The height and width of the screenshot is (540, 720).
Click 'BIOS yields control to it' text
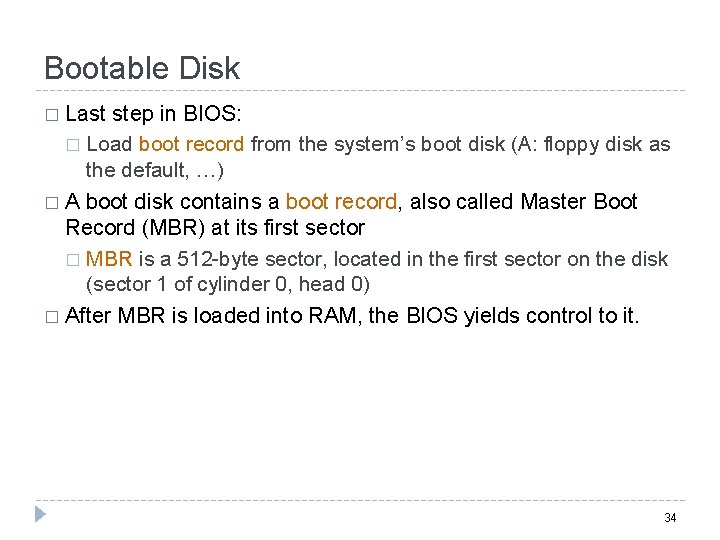pos(523,316)
